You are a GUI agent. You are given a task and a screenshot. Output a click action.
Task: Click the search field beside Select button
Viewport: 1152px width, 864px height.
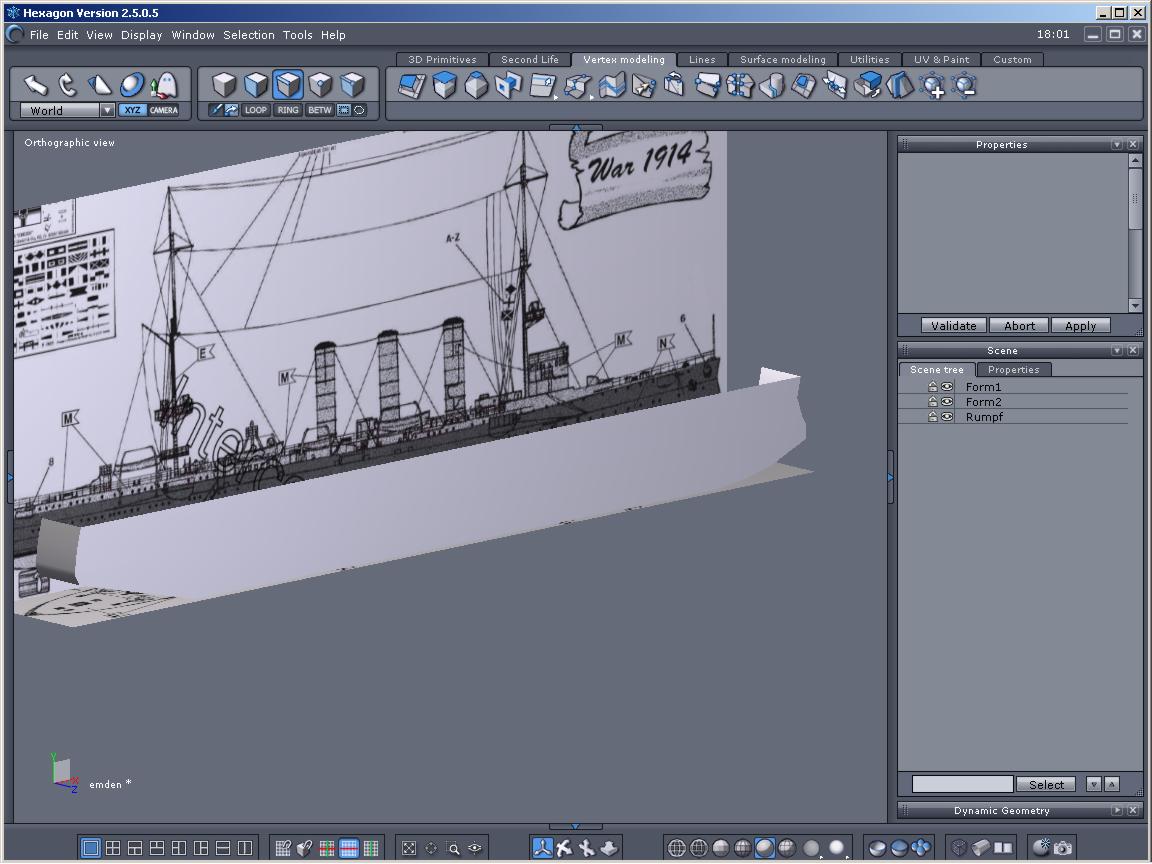pos(962,785)
